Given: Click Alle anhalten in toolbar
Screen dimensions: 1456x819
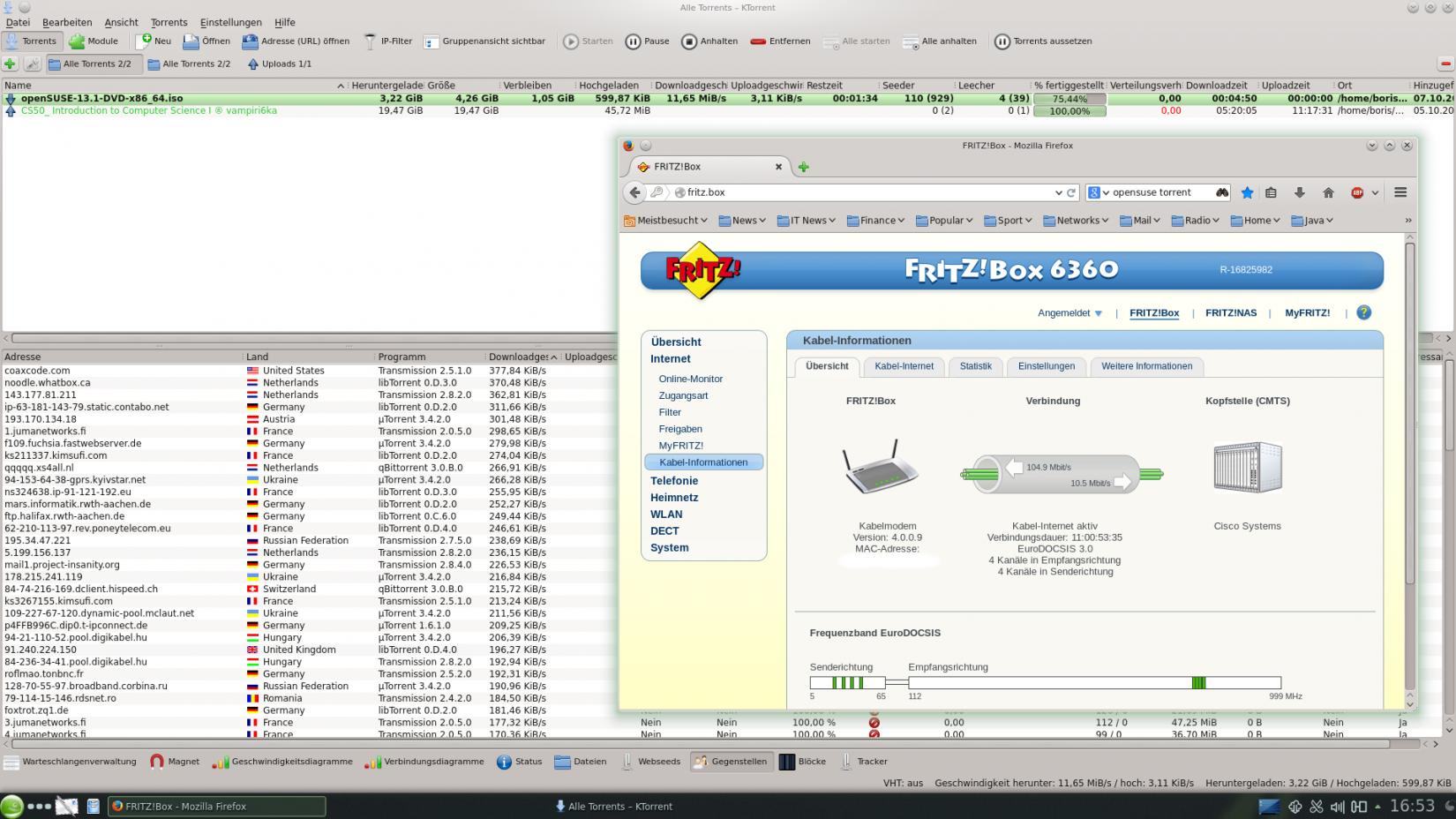Looking at the screenshot, I should click(x=940, y=41).
